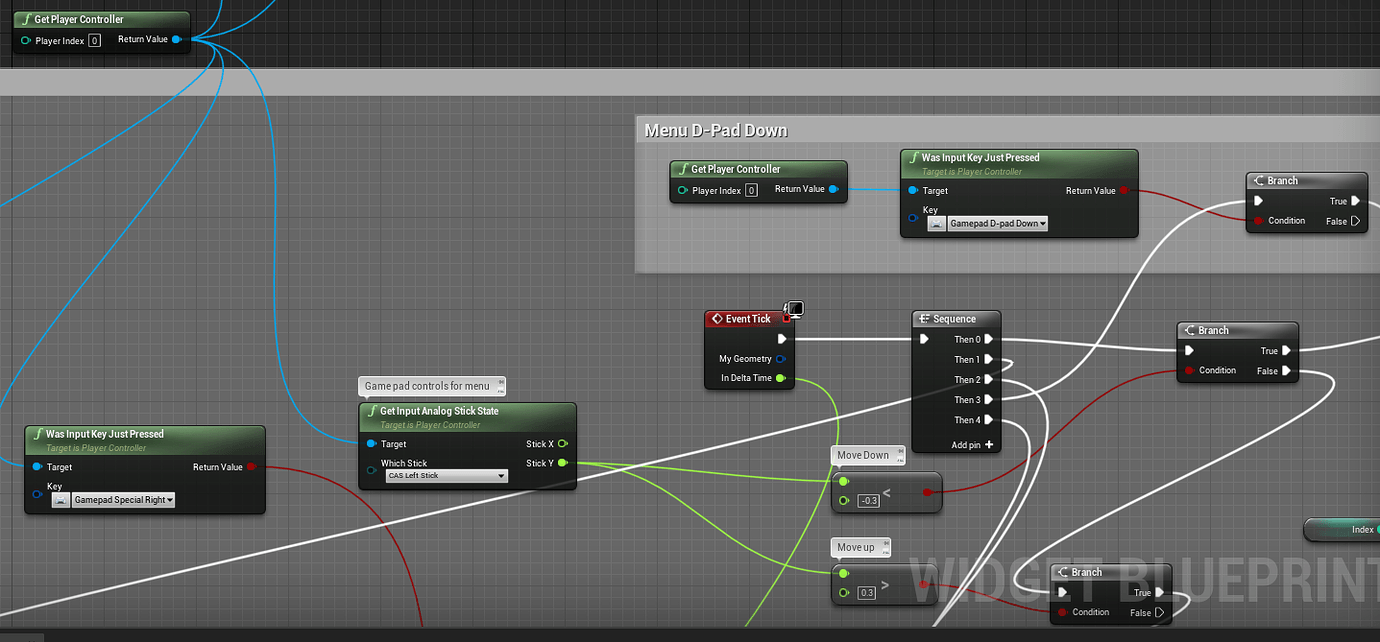Click the Sequence node Then 3 pin
Image resolution: width=1380 pixels, height=642 pixels.
[x=988, y=399]
